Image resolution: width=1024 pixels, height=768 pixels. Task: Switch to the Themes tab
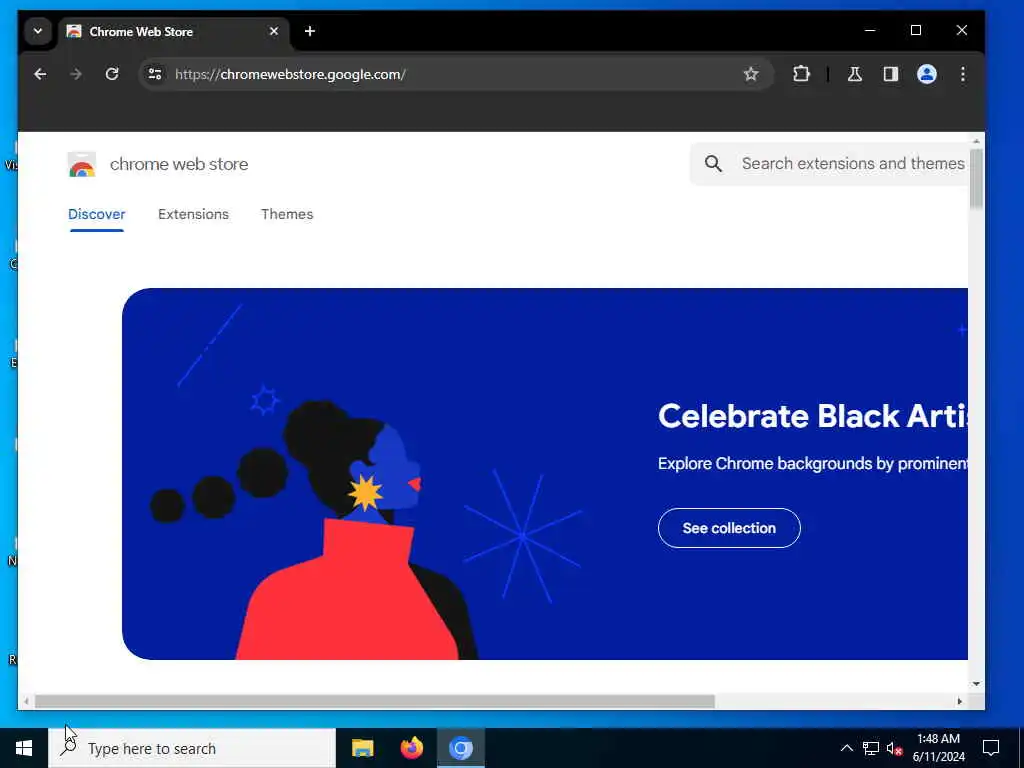(x=287, y=214)
